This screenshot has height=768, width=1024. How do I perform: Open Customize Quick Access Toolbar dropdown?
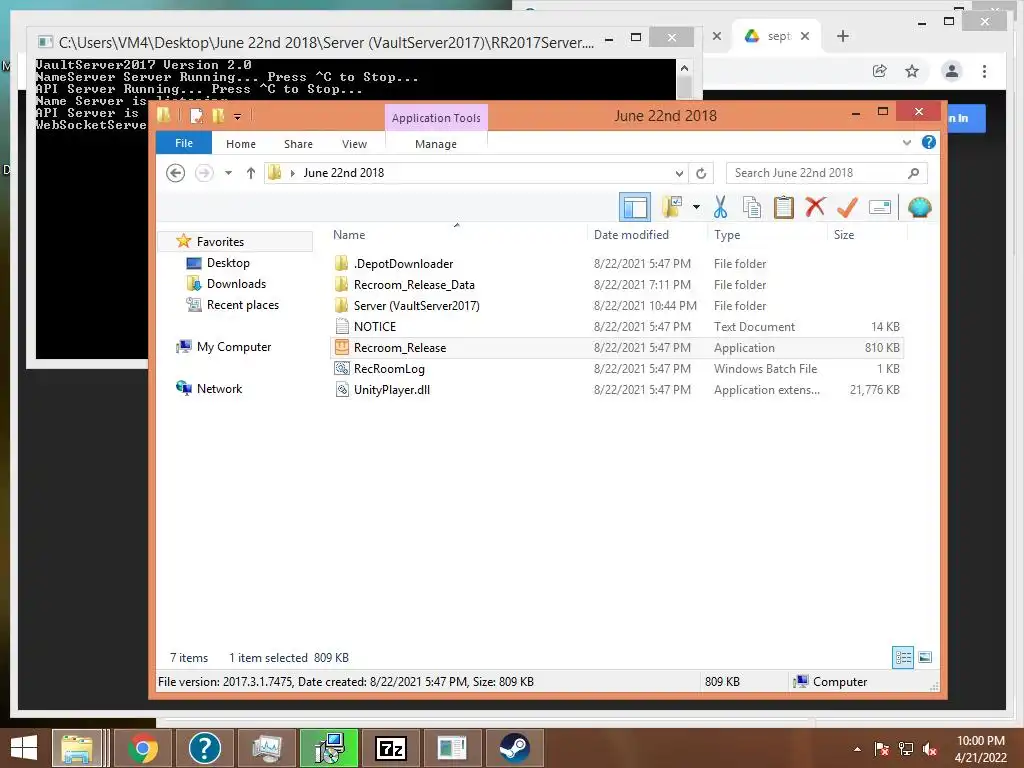click(x=237, y=117)
